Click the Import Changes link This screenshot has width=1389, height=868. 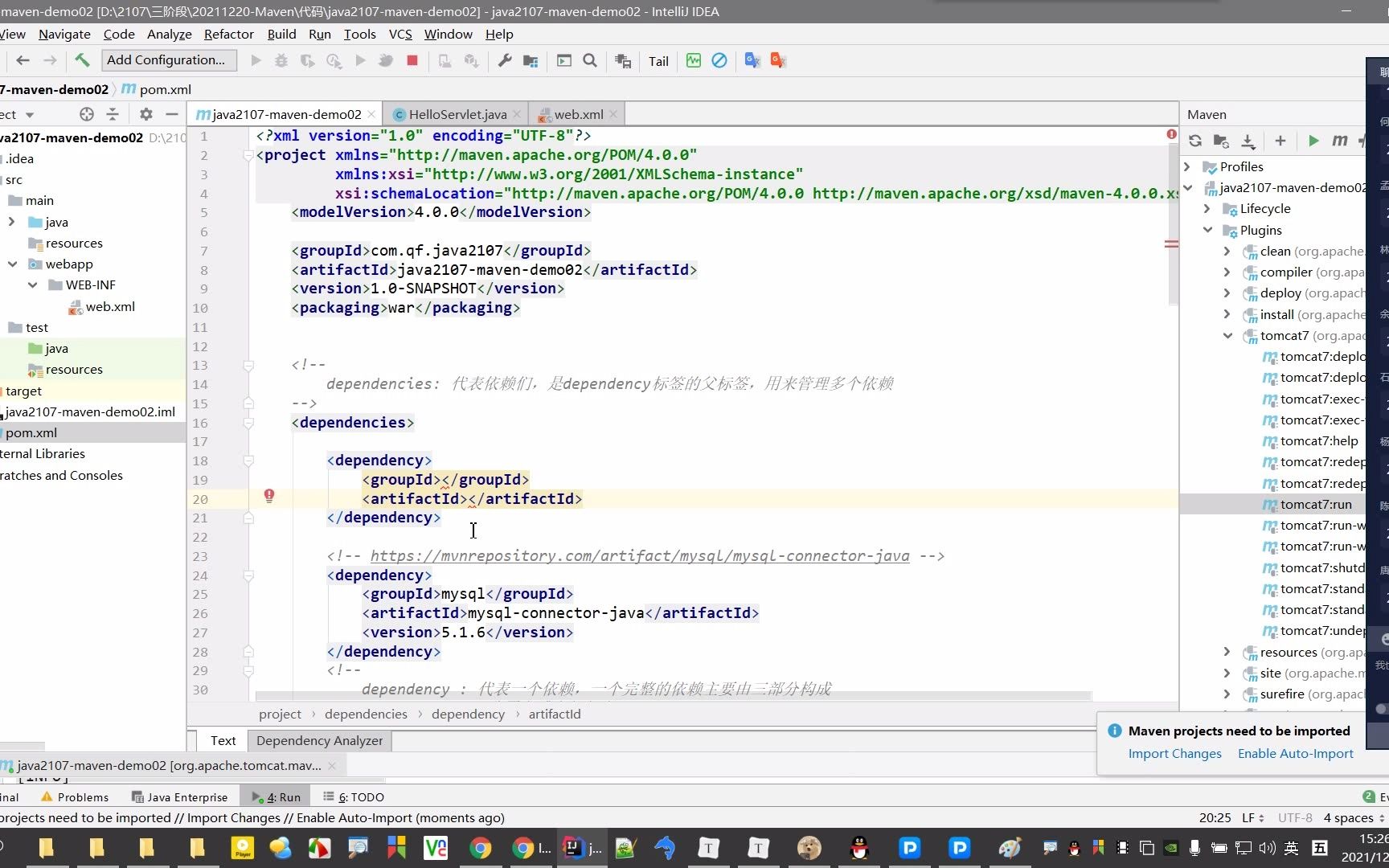click(1174, 753)
